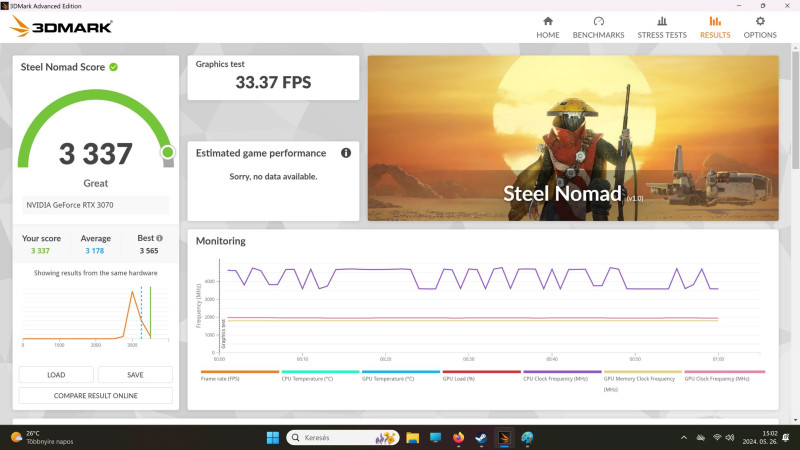Toggle Frame rate (FPS) legend swatch

pyautogui.click(x=240, y=372)
